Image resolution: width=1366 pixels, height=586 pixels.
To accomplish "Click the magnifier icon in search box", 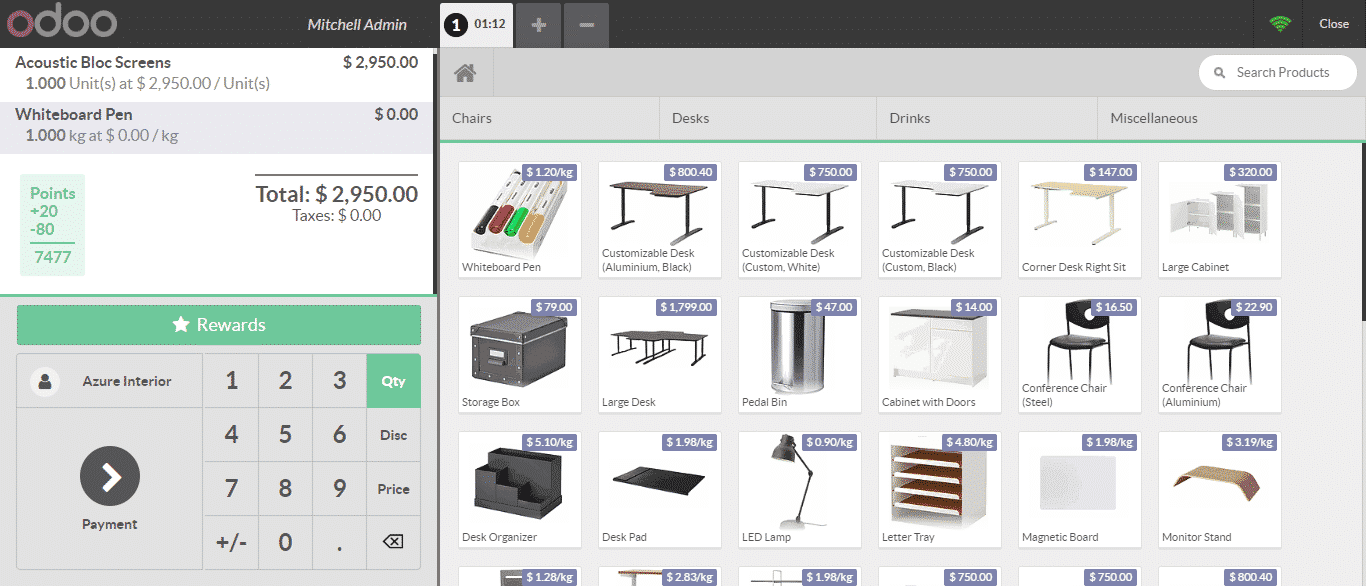I will [1220, 73].
